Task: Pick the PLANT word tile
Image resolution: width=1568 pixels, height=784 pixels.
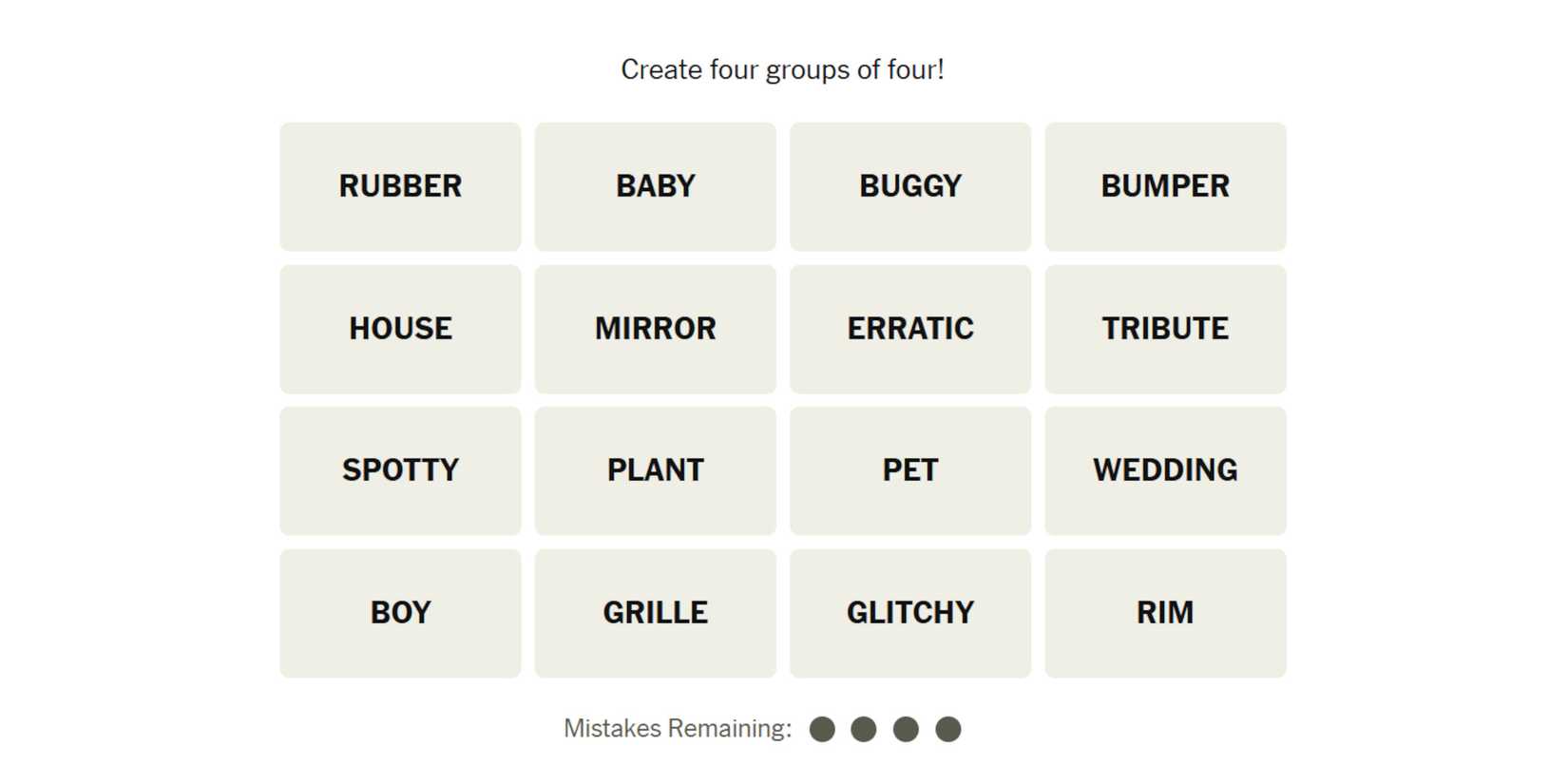Action: tap(655, 470)
